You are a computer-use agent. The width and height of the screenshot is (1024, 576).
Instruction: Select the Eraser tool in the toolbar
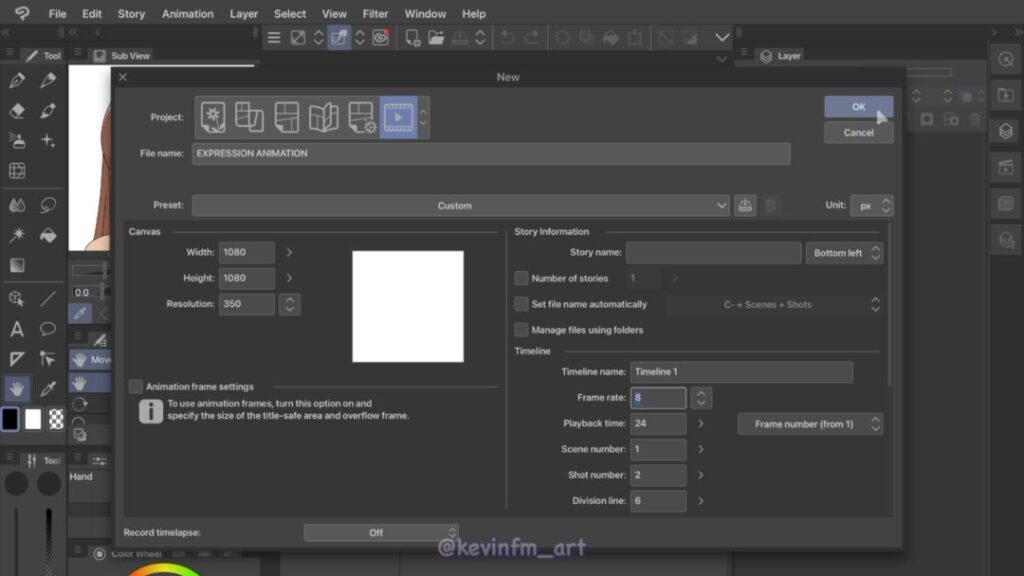17,111
